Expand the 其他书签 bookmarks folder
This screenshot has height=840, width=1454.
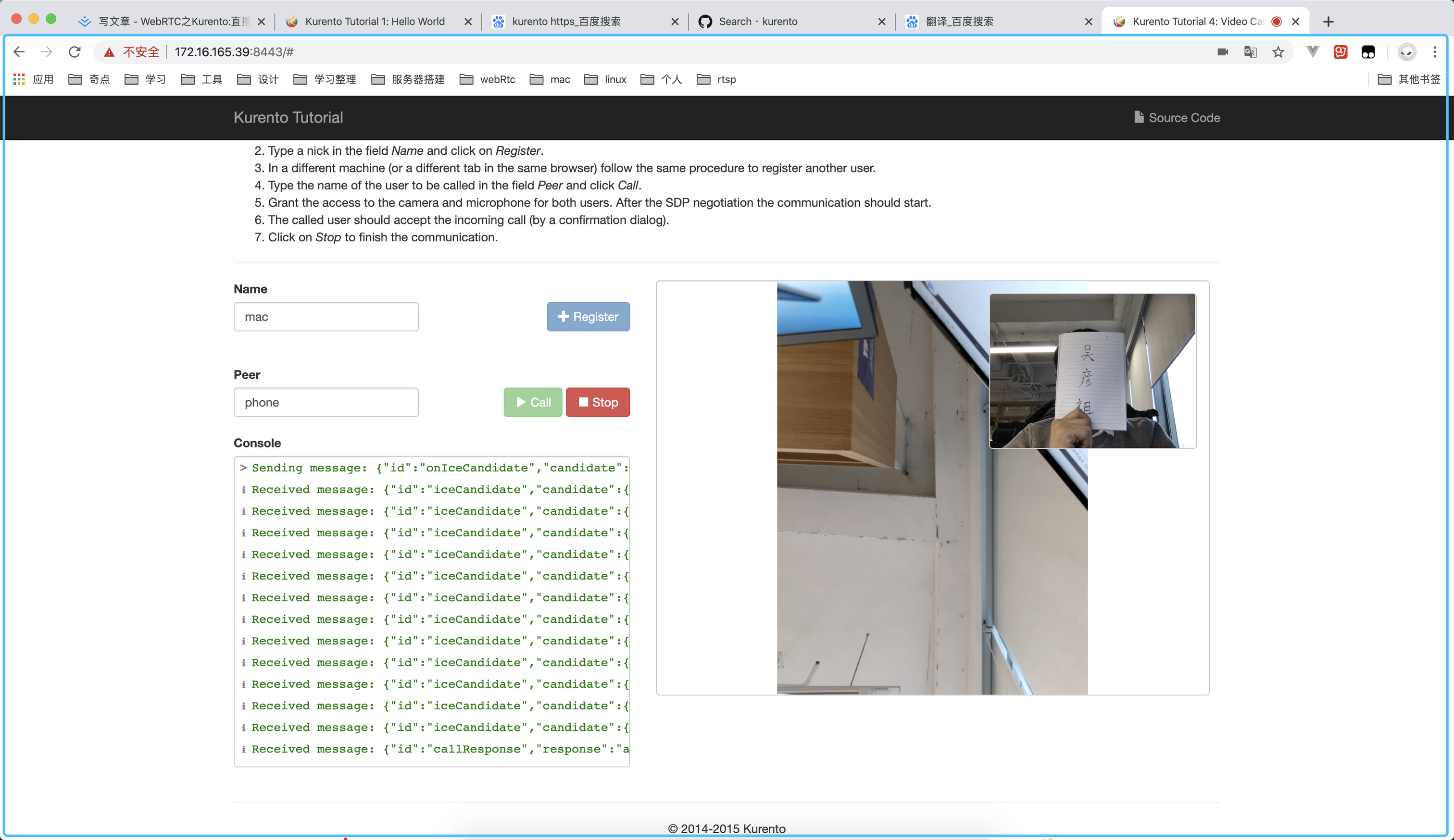point(1408,80)
